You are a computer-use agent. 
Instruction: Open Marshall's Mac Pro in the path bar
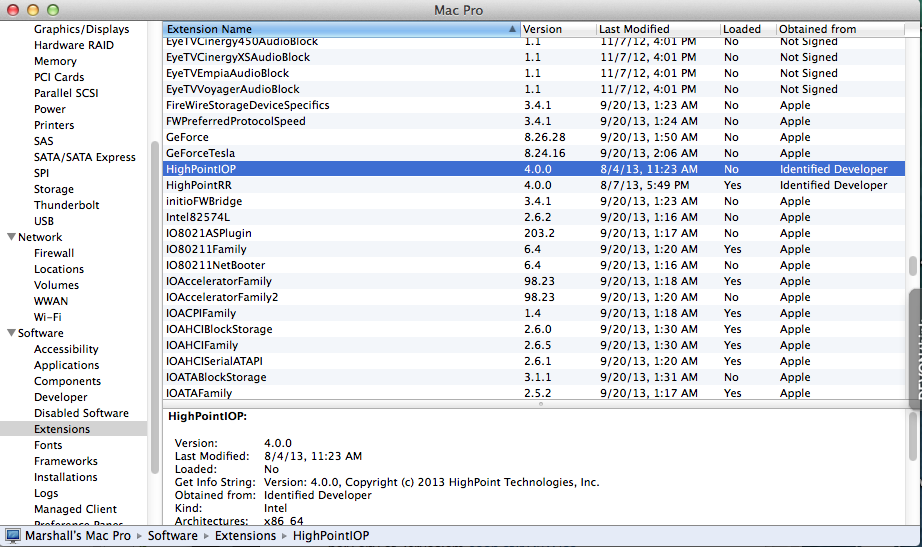point(78,536)
